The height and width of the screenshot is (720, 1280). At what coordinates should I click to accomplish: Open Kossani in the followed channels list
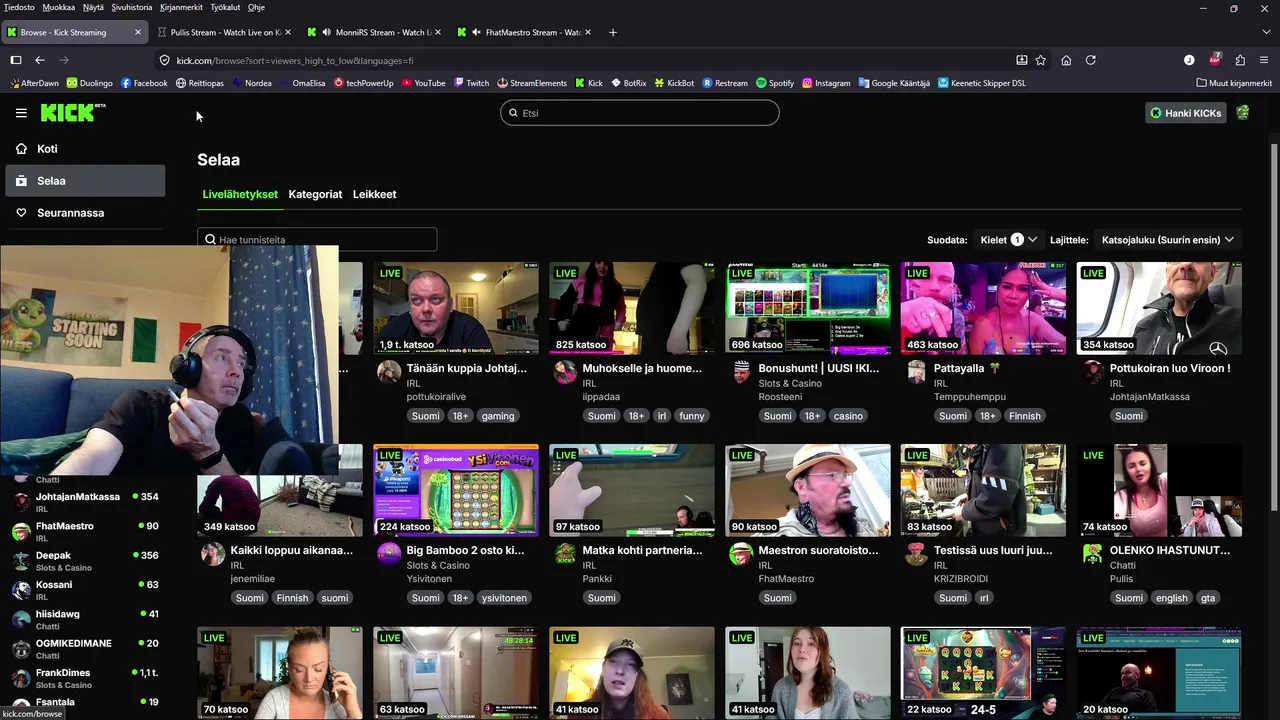(85, 590)
